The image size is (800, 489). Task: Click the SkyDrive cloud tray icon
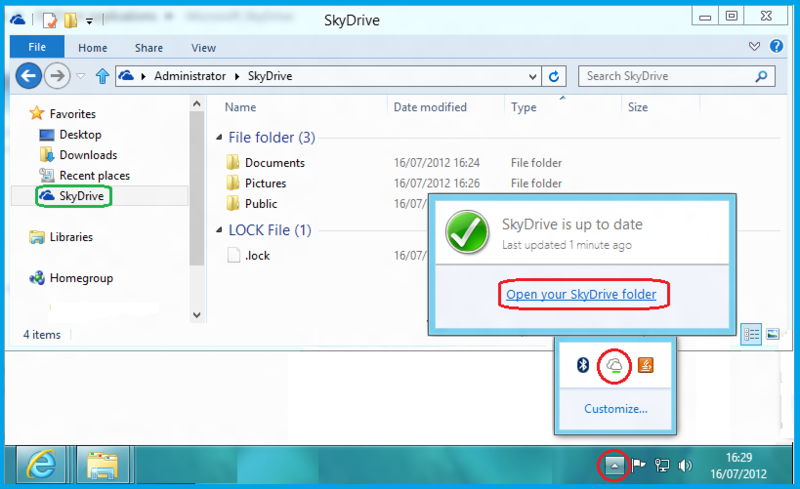click(614, 365)
